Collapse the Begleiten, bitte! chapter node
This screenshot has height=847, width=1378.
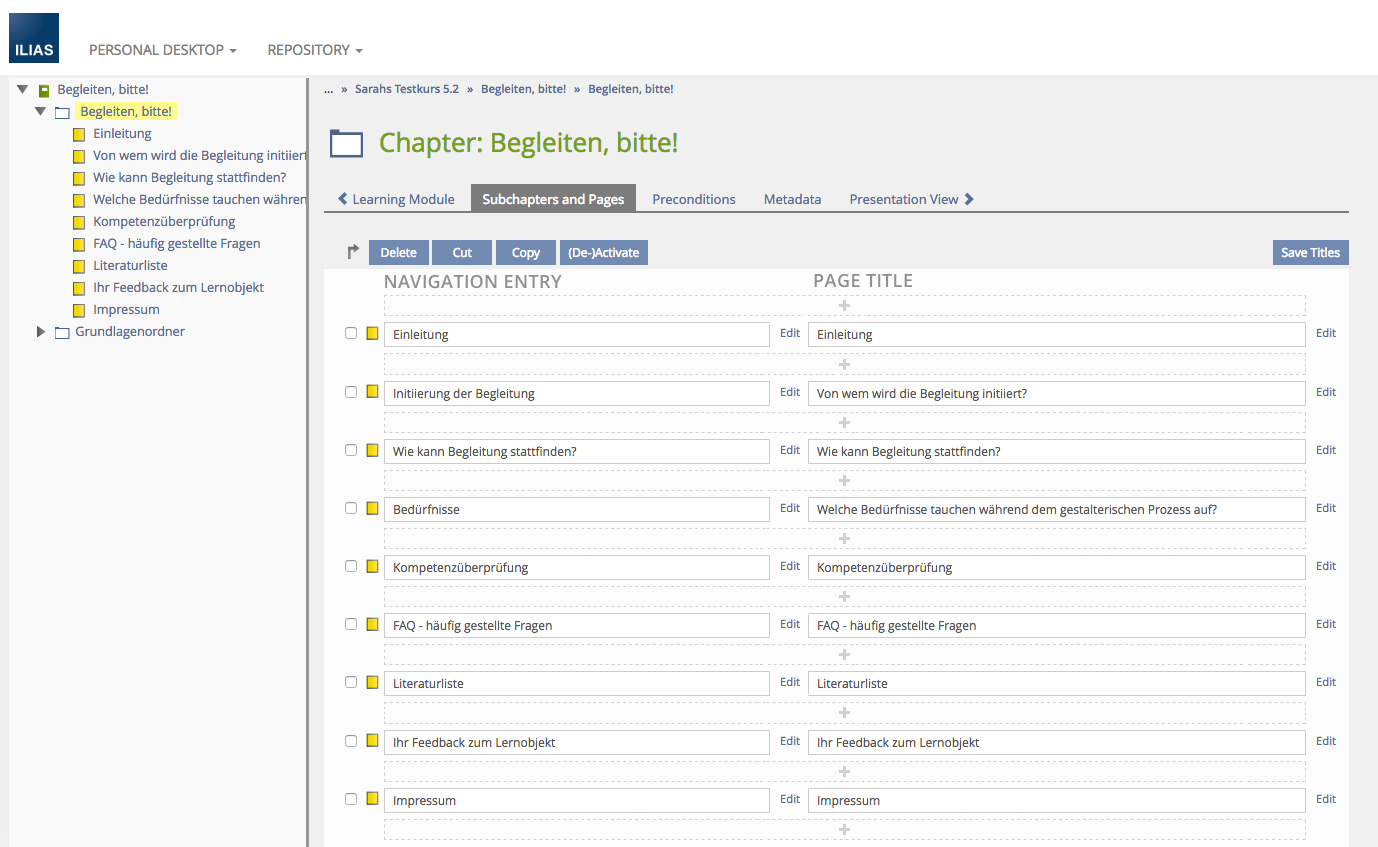(41, 112)
